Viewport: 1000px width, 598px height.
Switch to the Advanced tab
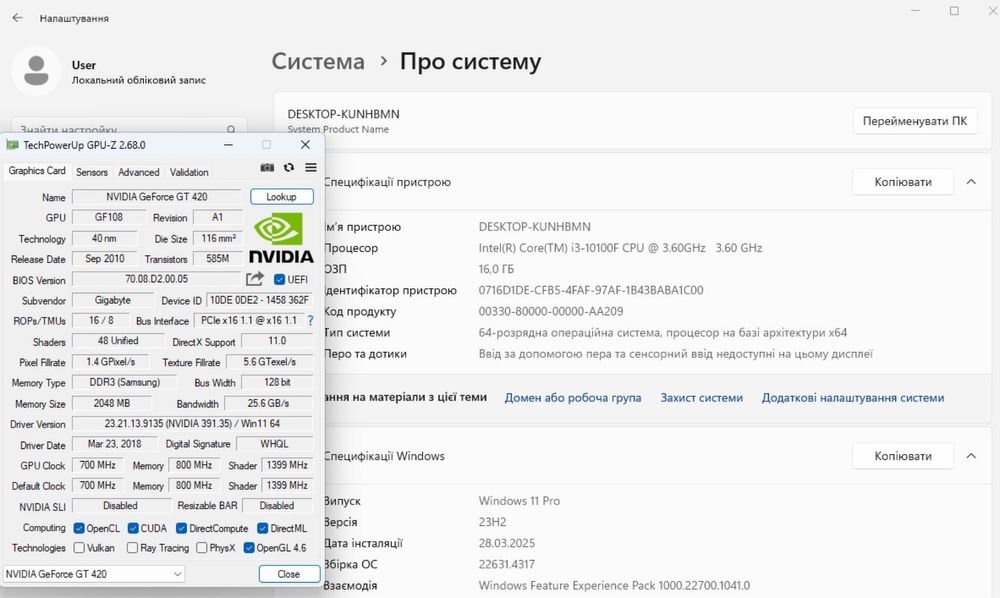coord(138,172)
